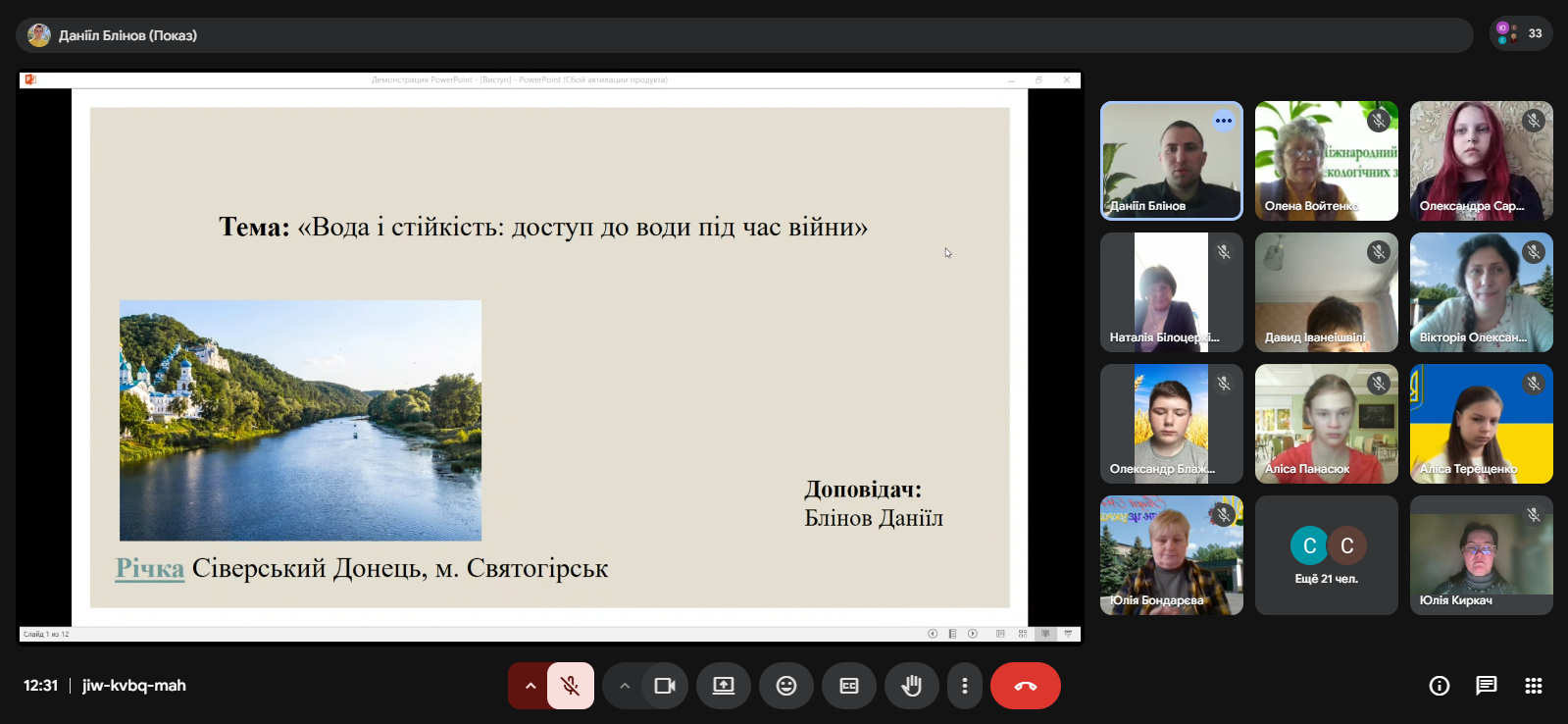This screenshot has height=724, width=1568.
Task: Open the emoji reactions icon
Action: coord(786,686)
